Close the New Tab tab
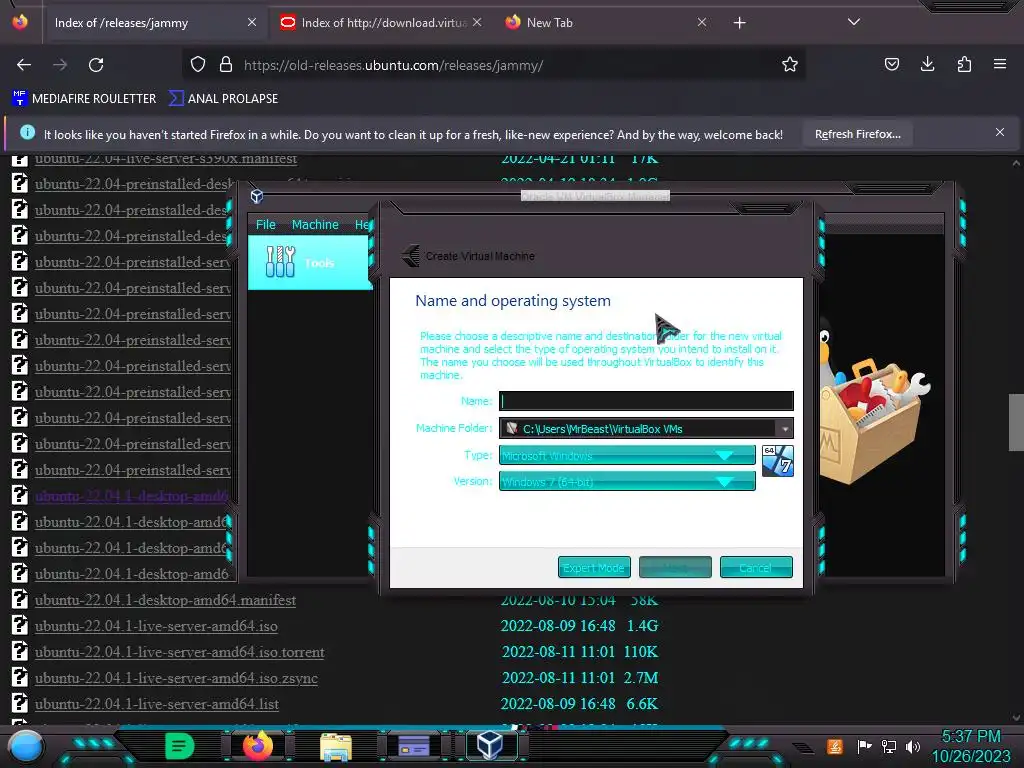Image resolution: width=1024 pixels, height=768 pixels. pyautogui.click(x=701, y=23)
